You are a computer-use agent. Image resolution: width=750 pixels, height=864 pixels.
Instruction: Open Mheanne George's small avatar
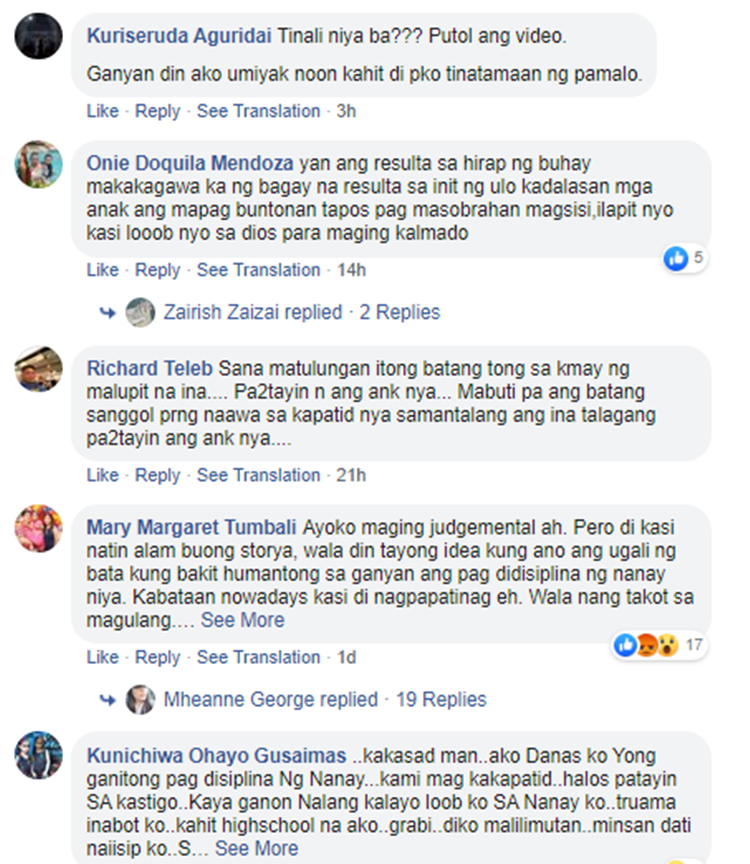[141, 700]
